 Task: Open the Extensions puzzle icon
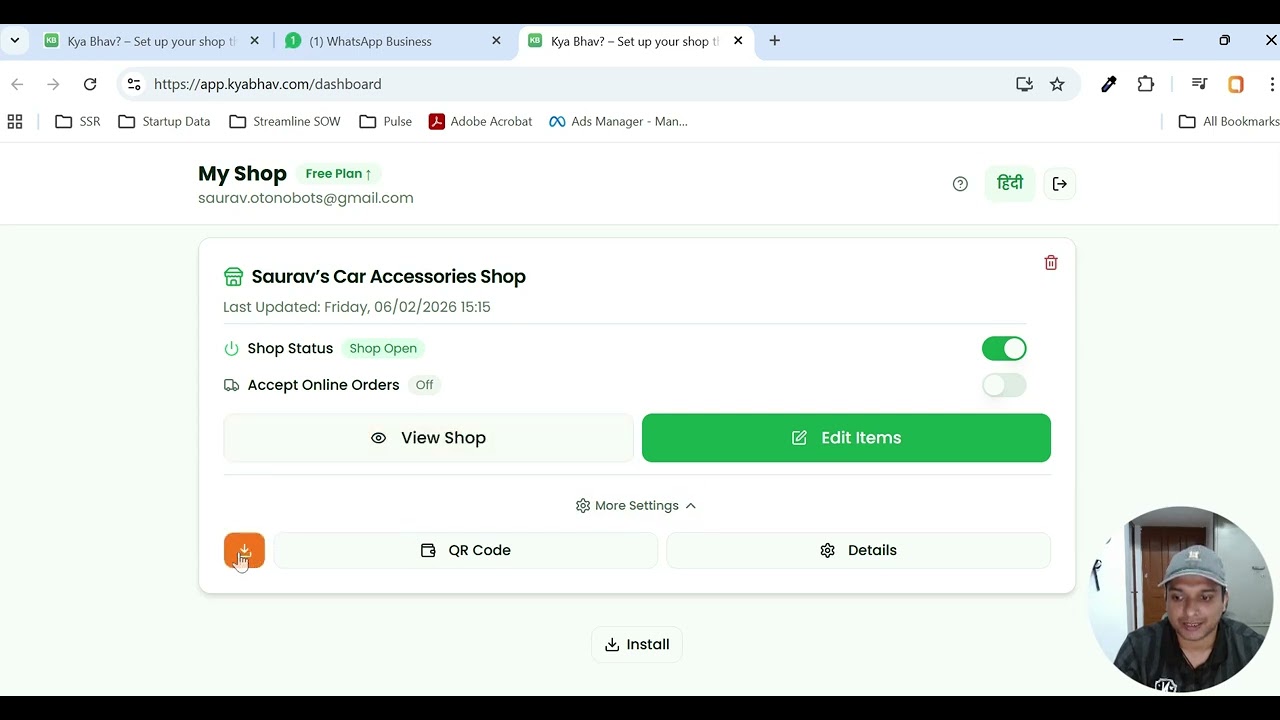(x=1146, y=84)
